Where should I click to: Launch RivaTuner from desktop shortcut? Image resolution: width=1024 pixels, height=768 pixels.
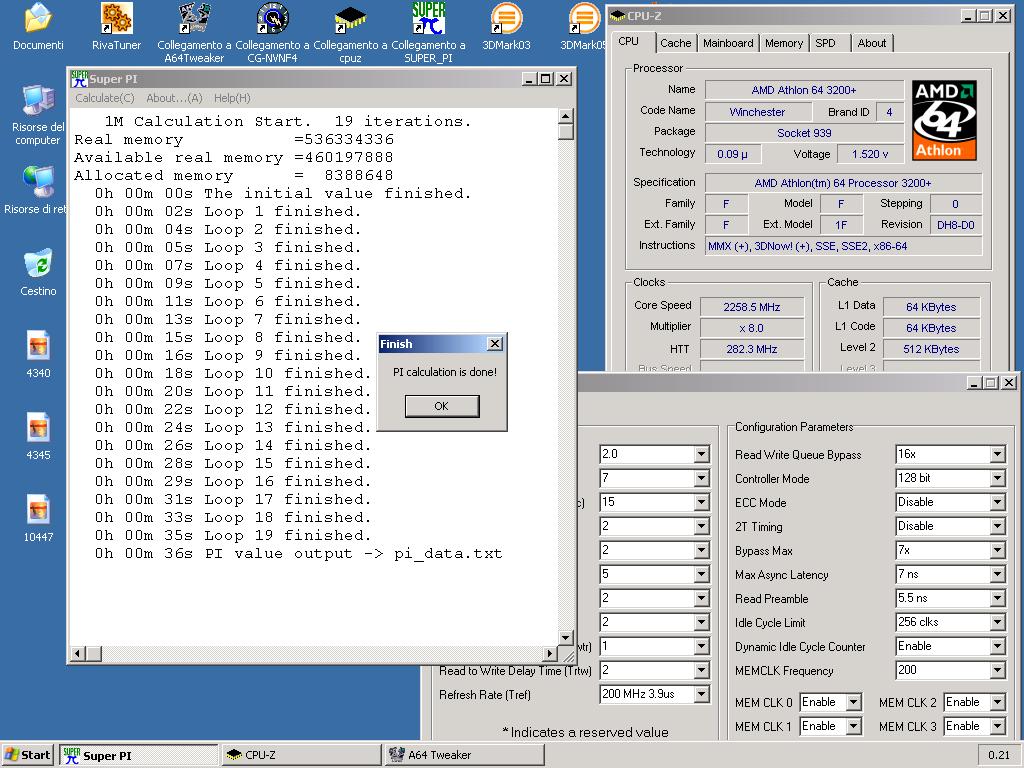coord(116,26)
